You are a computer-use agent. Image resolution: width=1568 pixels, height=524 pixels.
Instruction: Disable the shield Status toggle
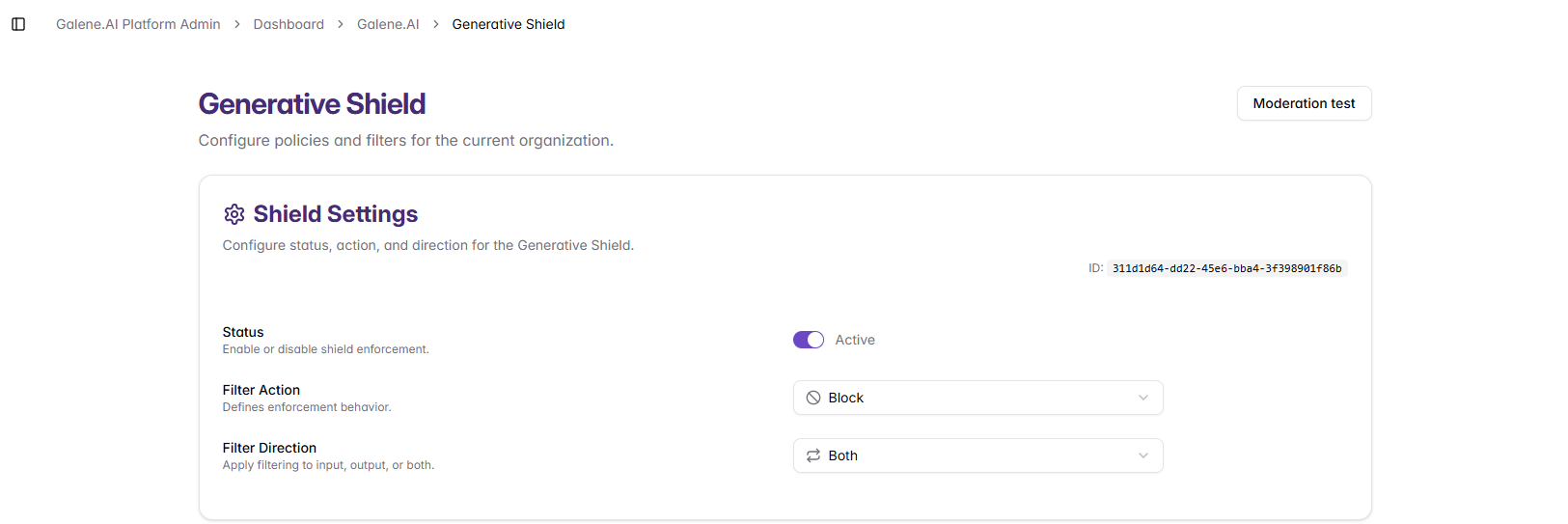click(809, 340)
